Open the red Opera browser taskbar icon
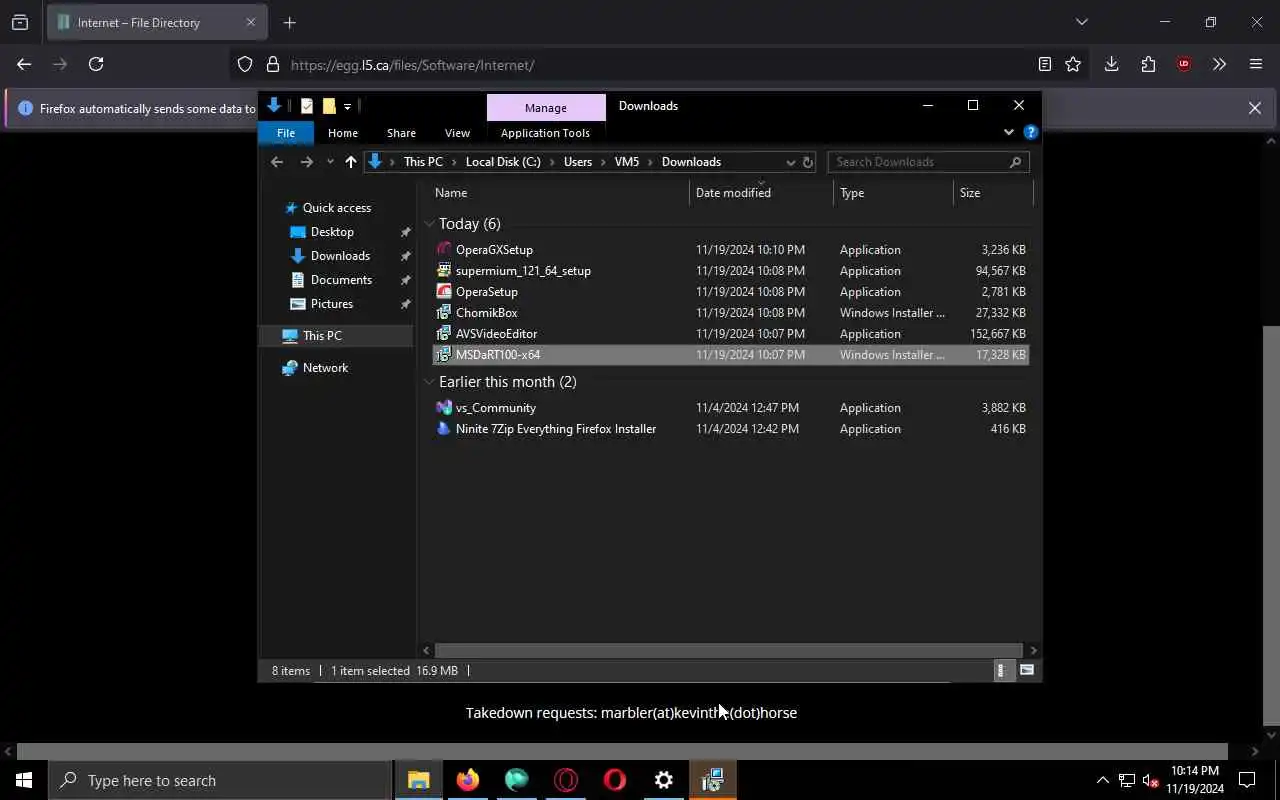1280x800 pixels. point(615,780)
